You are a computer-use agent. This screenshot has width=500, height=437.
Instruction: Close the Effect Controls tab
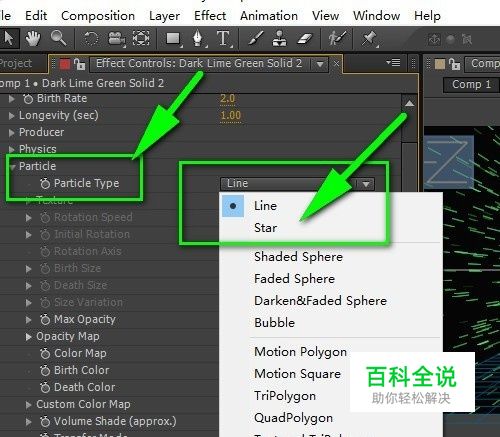(337, 63)
